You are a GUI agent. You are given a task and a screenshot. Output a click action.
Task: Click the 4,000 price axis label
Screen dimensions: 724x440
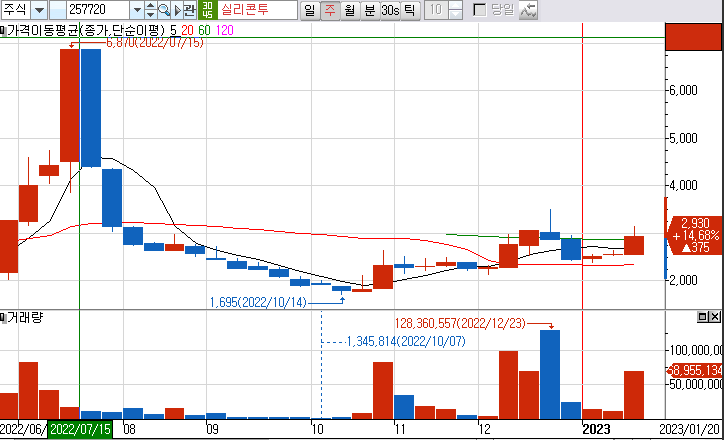[x=683, y=185]
